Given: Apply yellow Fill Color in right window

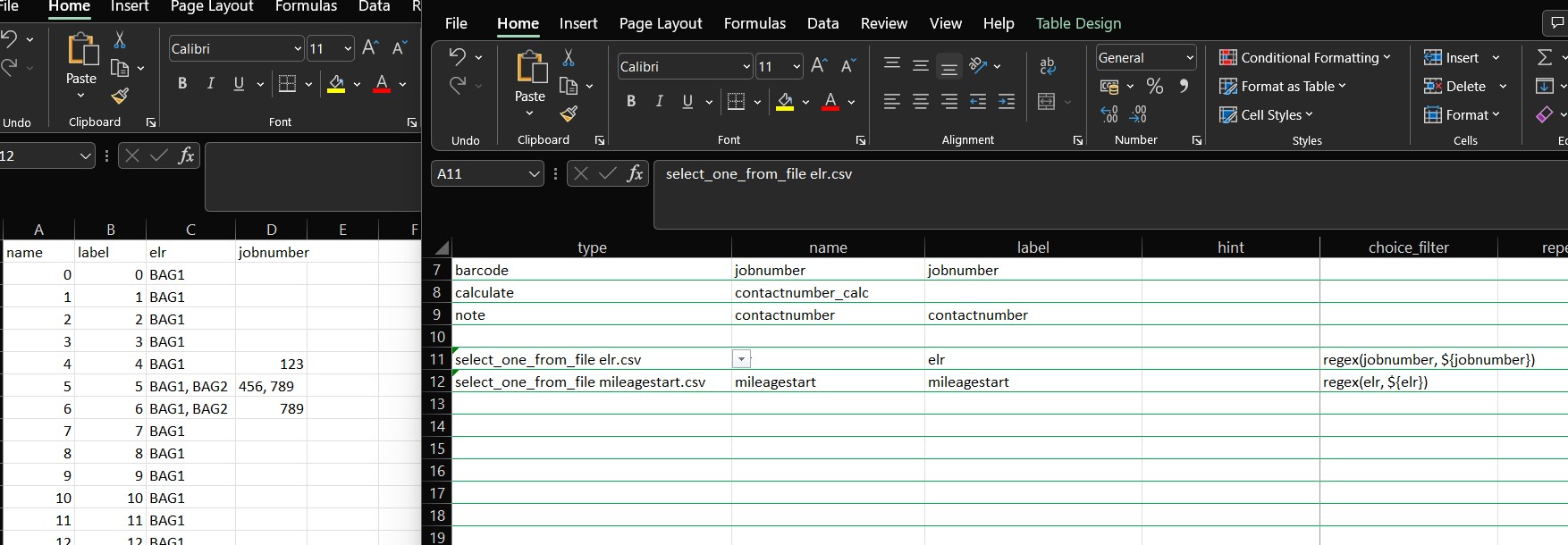Looking at the screenshot, I should click(785, 102).
